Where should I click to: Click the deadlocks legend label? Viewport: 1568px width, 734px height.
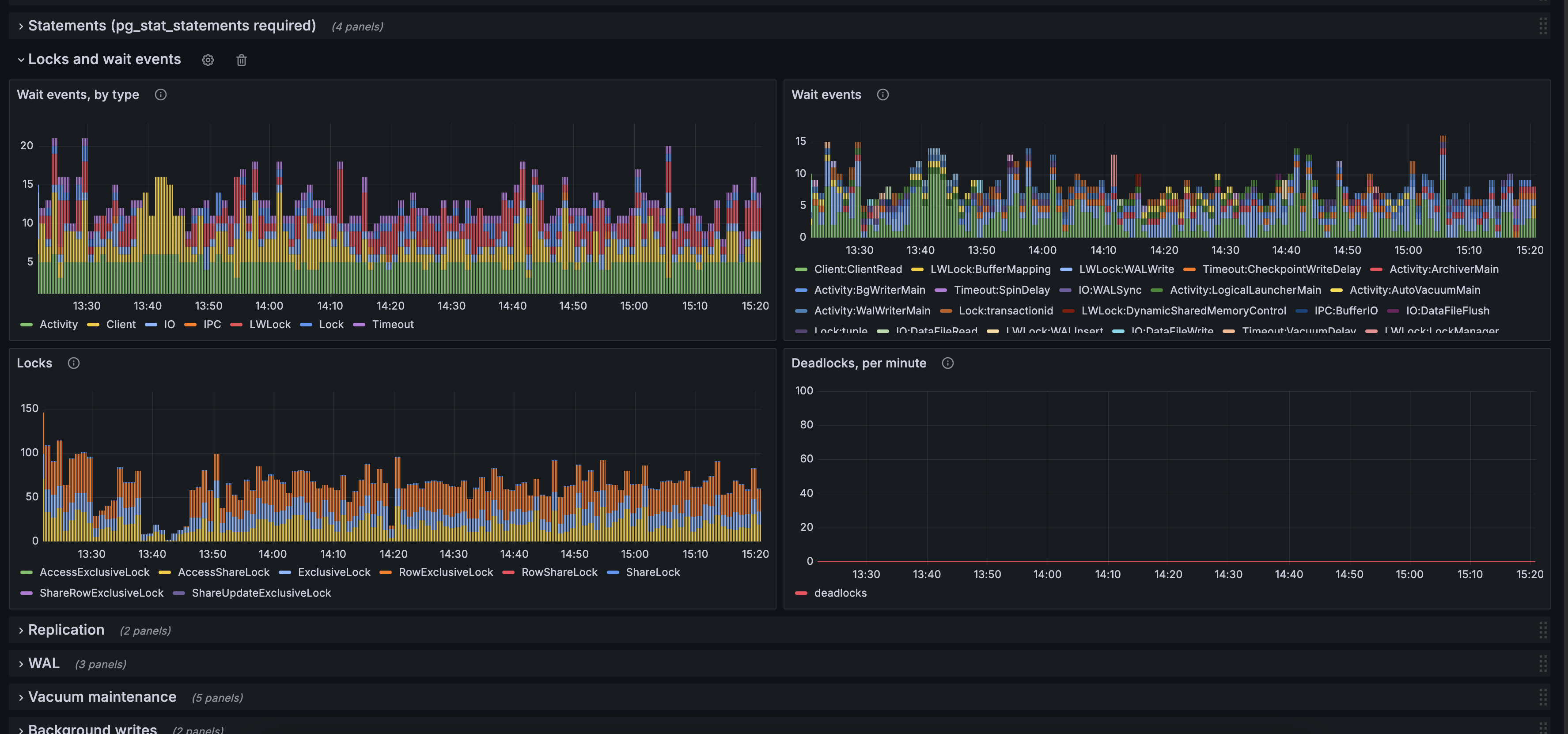click(x=840, y=594)
